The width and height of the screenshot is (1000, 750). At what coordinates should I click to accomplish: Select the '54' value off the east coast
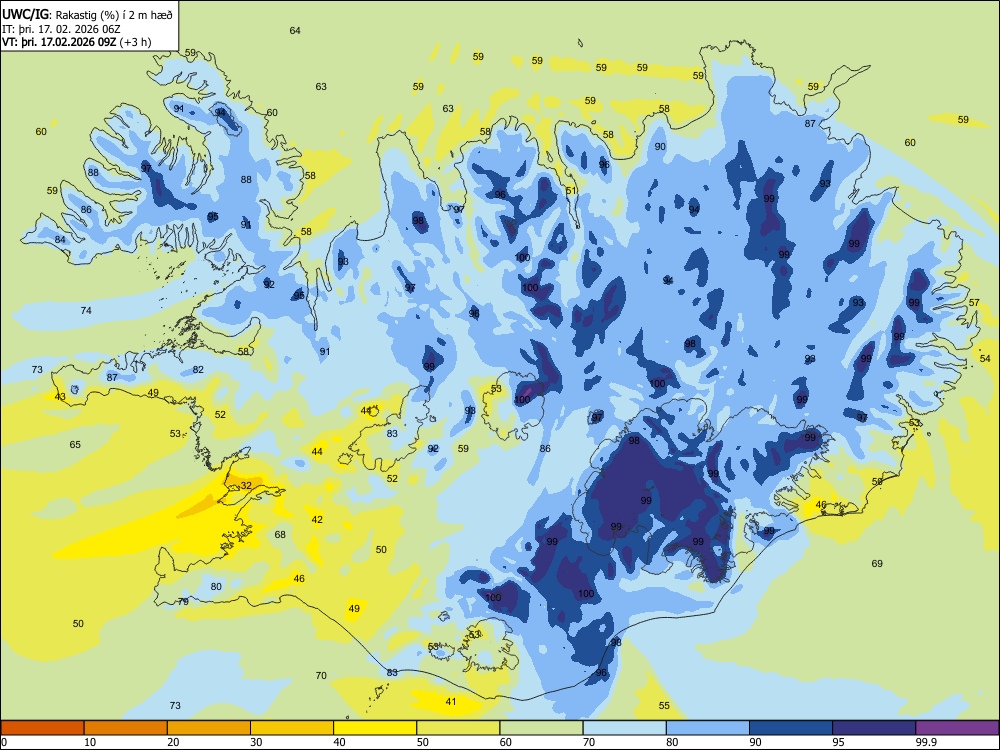pos(985,358)
